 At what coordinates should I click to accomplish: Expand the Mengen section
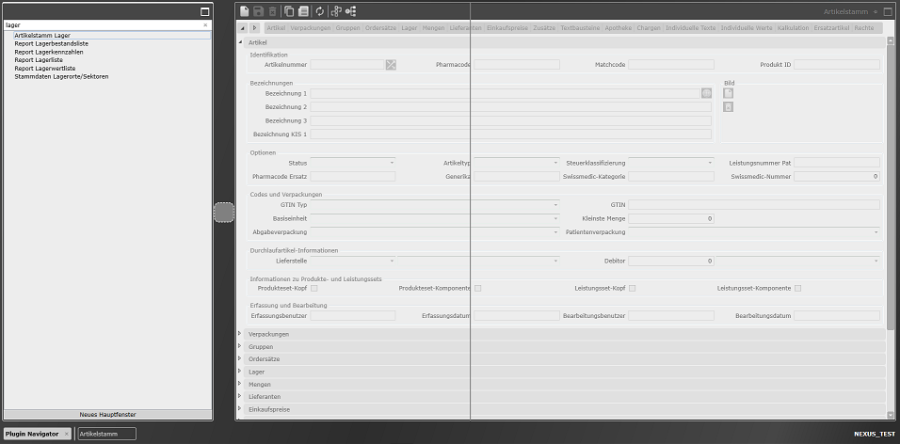[x=240, y=384]
